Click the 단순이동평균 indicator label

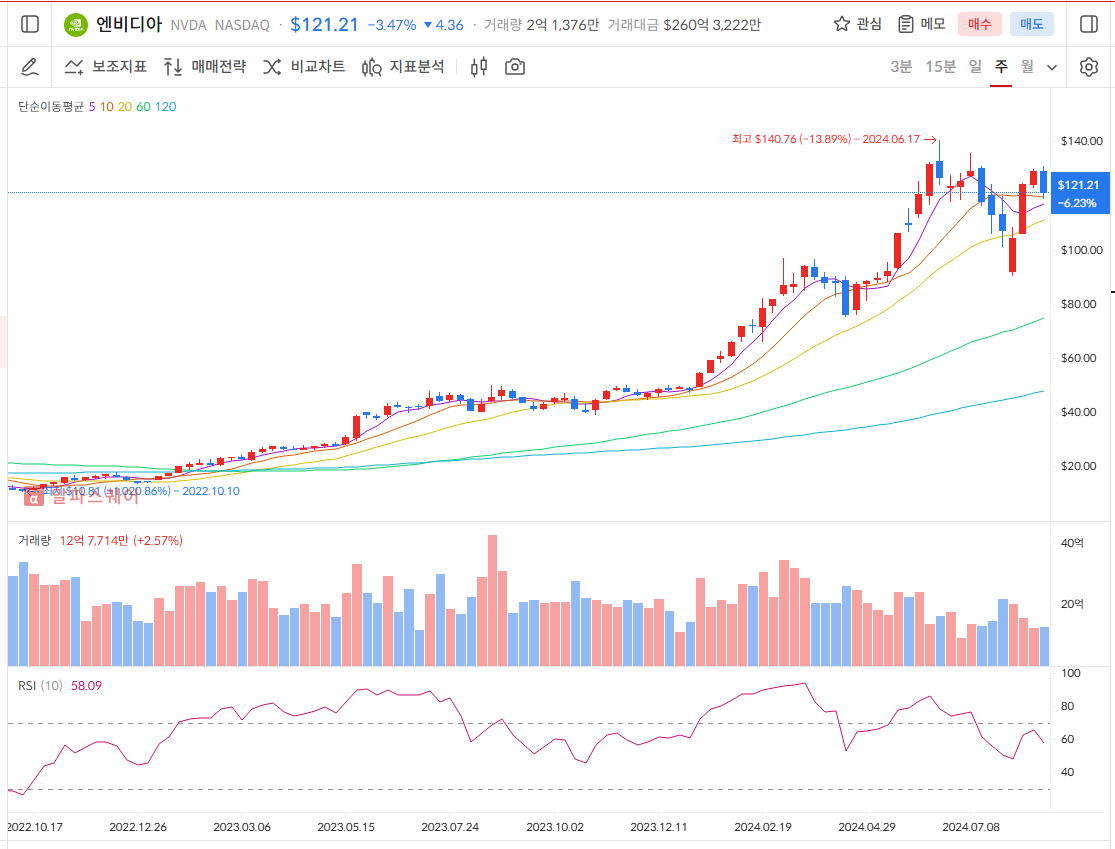click(50, 107)
